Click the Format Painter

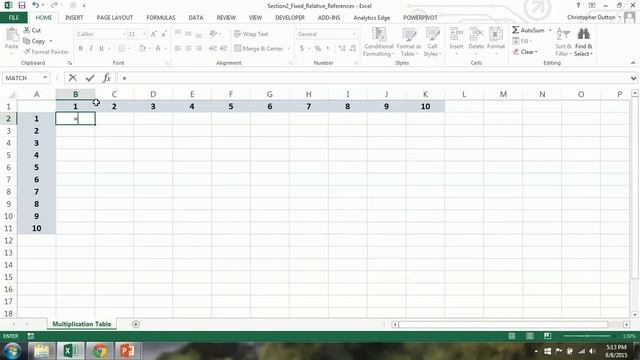[x=46, y=52]
